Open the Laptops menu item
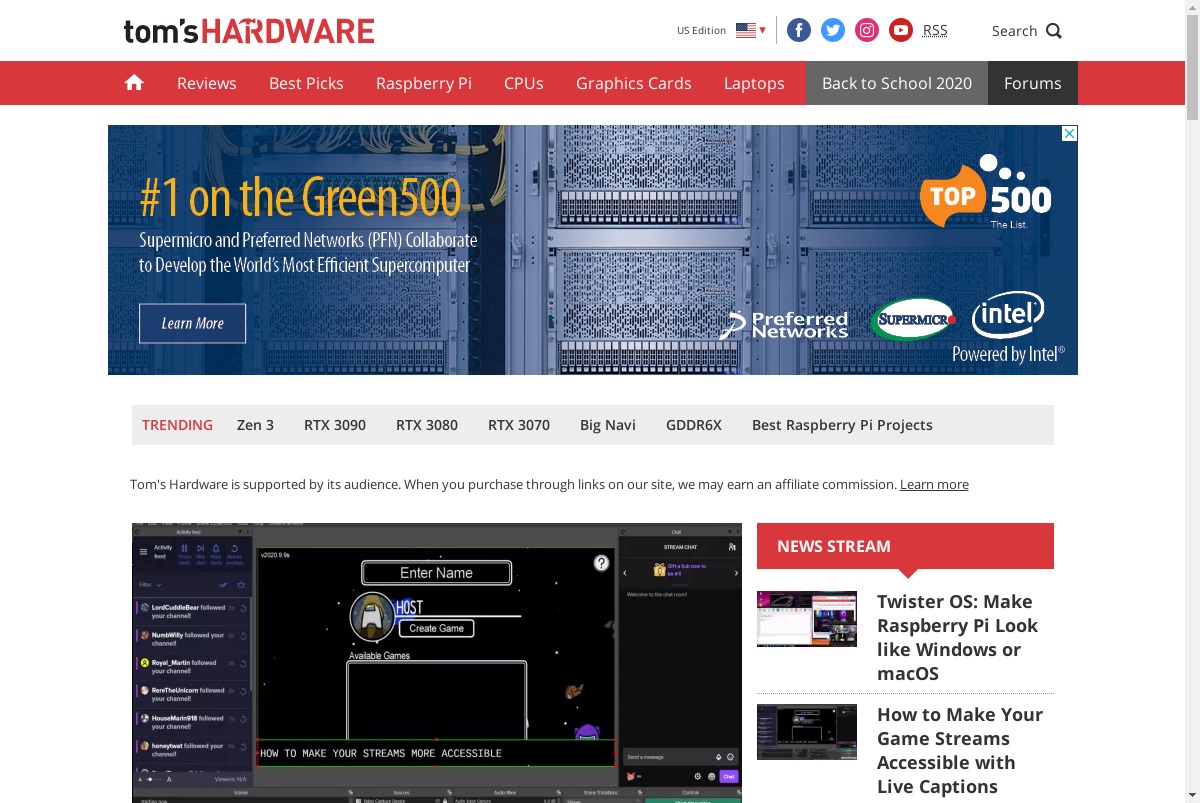1200x803 pixels. tap(754, 83)
